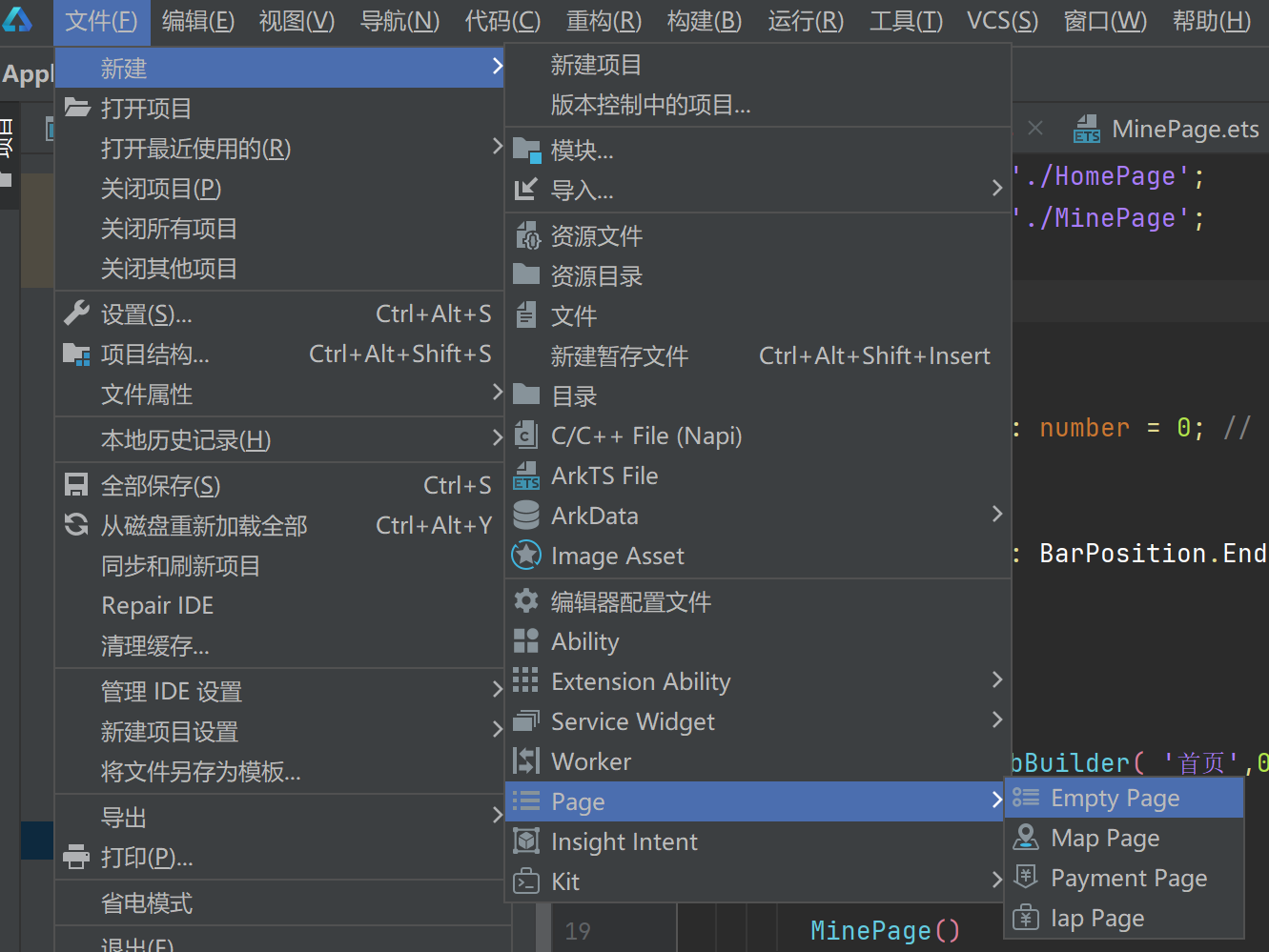Click the Kit terminal icon
The image size is (1269, 952).
point(526,881)
